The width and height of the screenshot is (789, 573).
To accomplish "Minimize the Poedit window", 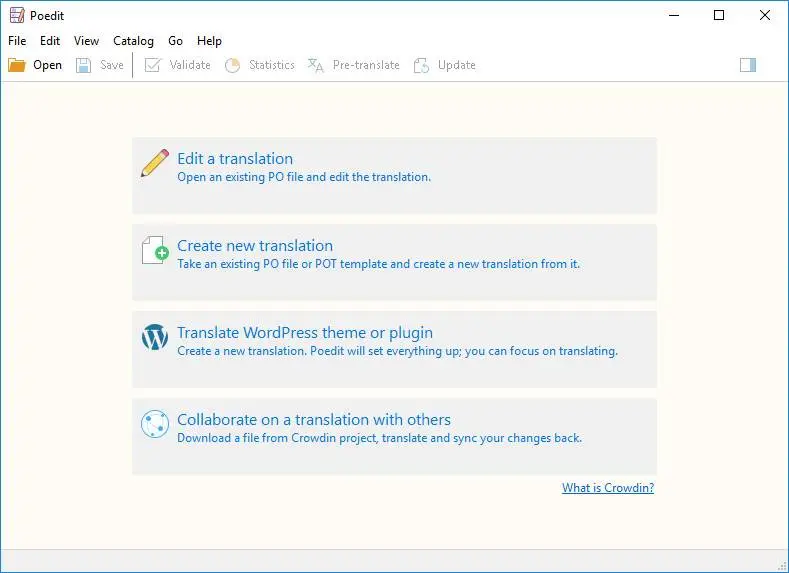I will tap(674, 16).
